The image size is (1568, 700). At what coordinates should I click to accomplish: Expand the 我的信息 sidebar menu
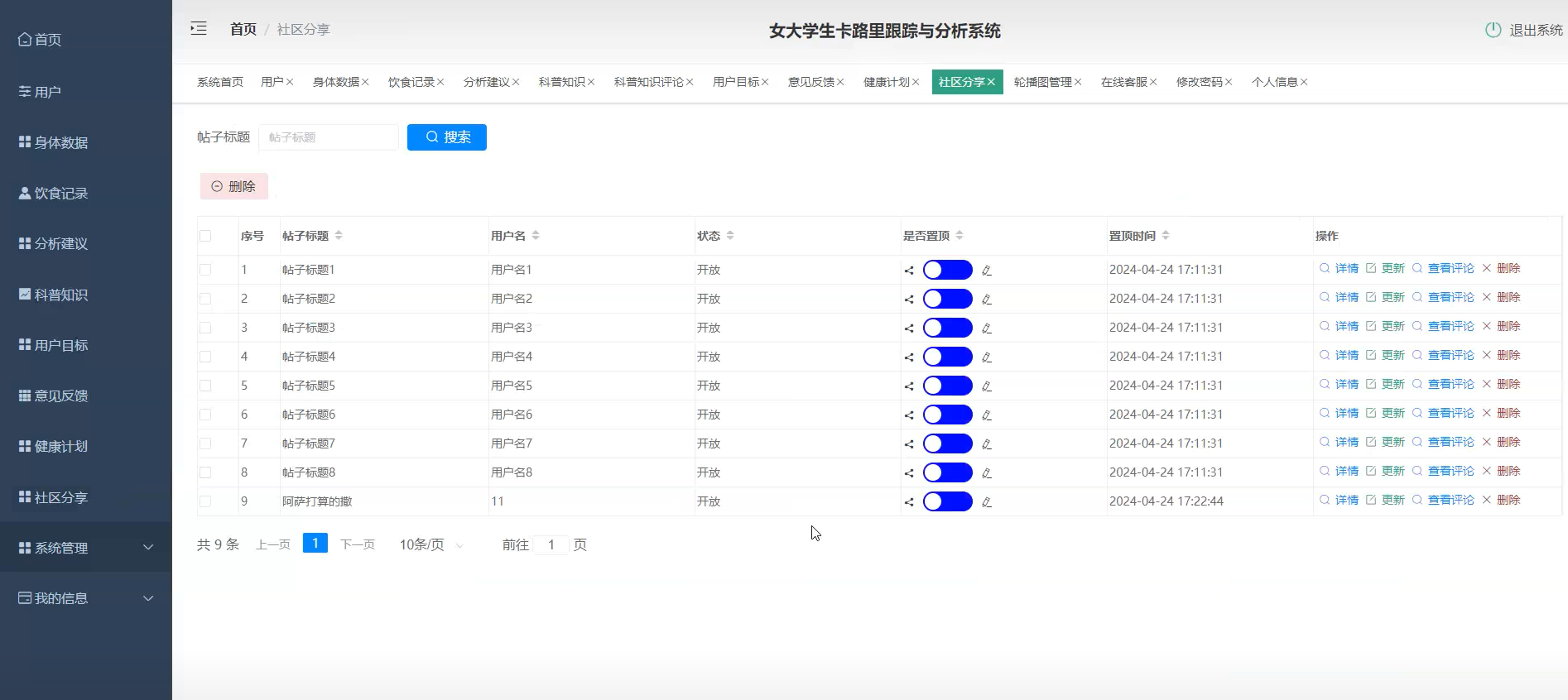(x=86, y=598)
